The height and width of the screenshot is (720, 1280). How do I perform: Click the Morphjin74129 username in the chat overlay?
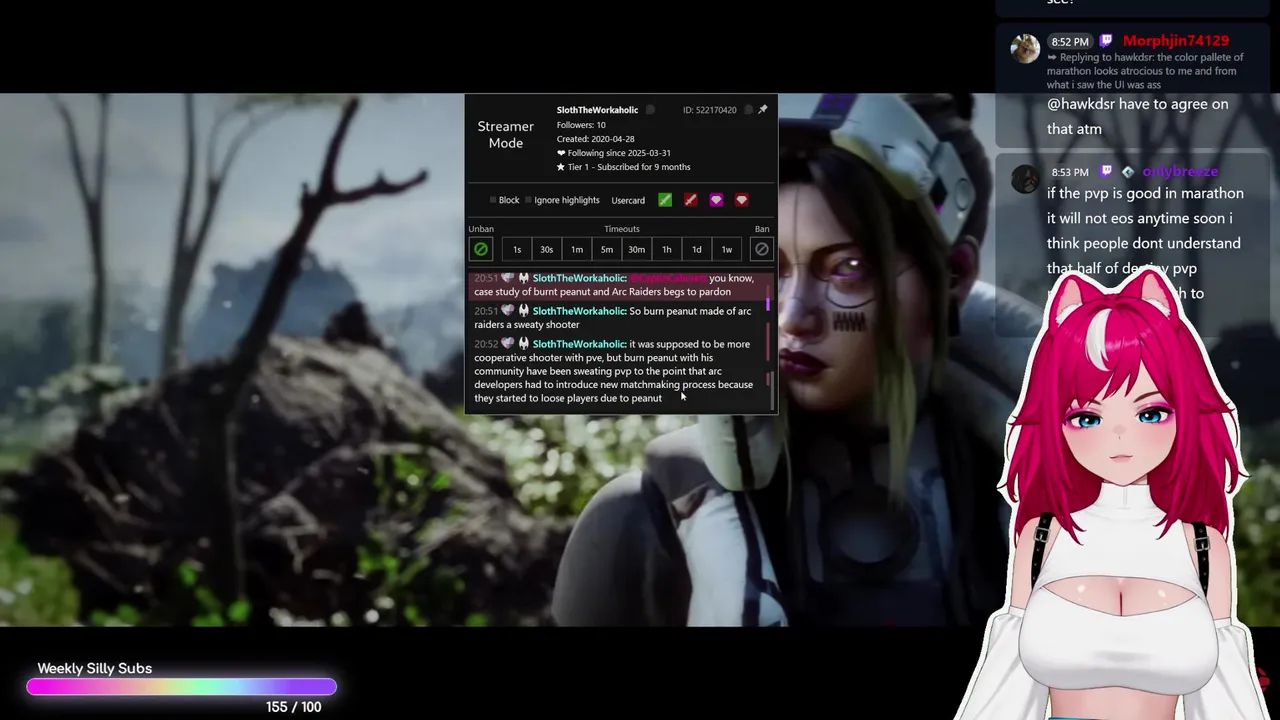(x=1175, y=41)
